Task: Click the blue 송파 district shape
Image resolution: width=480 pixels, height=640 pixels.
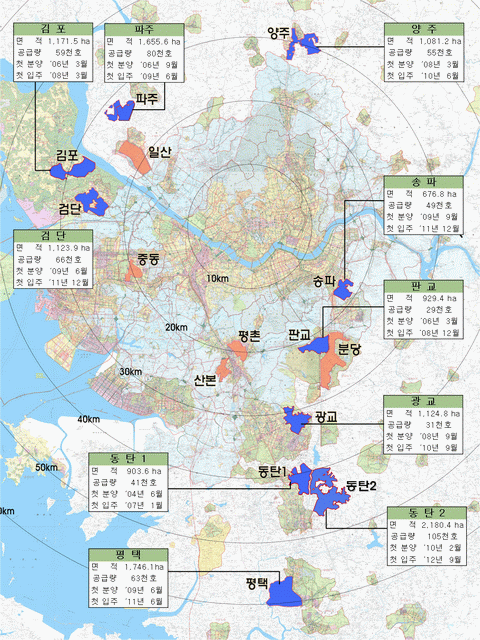Action: tap(343, 290)
